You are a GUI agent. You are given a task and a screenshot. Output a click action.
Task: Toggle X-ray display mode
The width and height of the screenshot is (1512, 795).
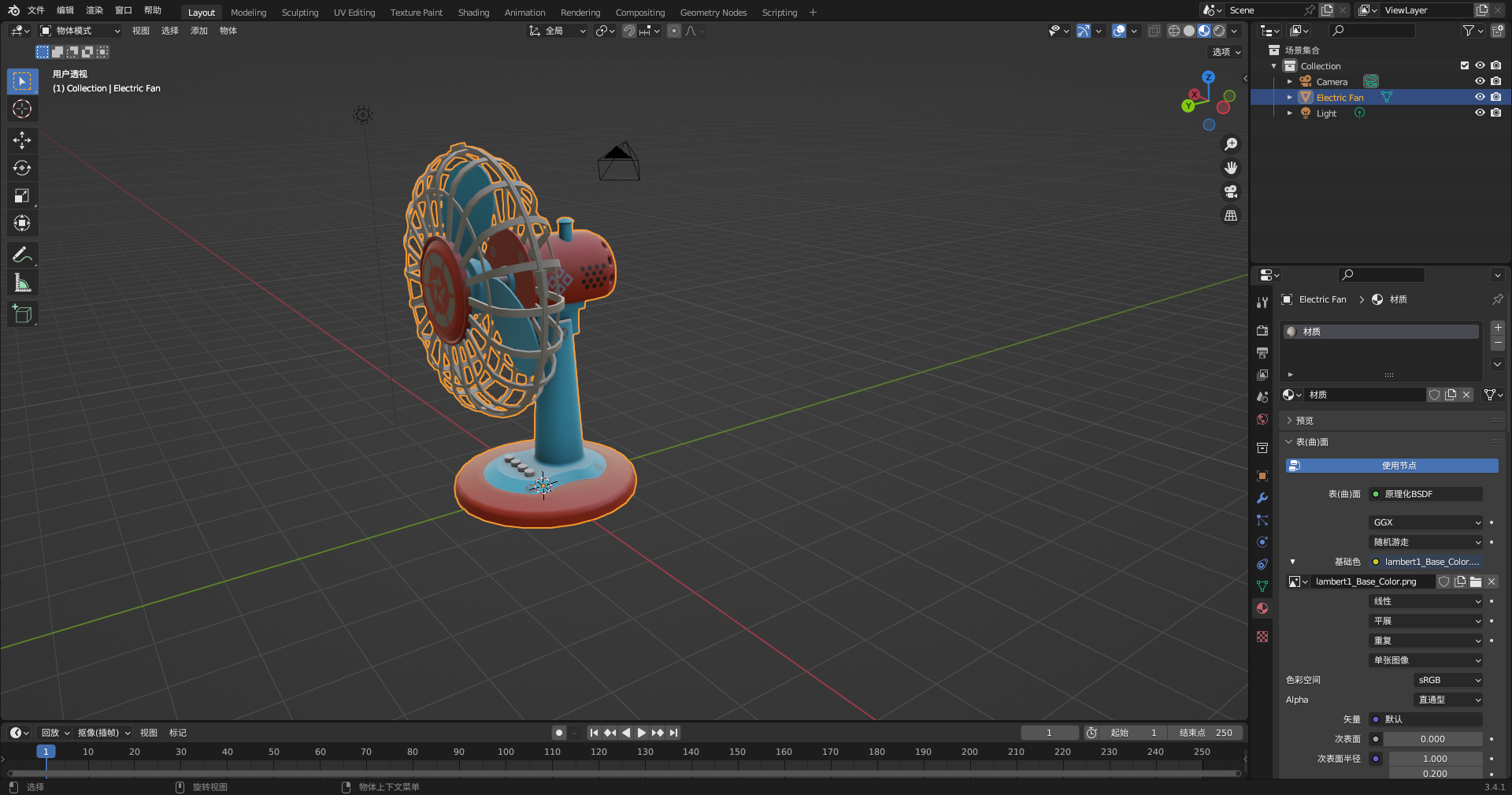pos(1154,31)
